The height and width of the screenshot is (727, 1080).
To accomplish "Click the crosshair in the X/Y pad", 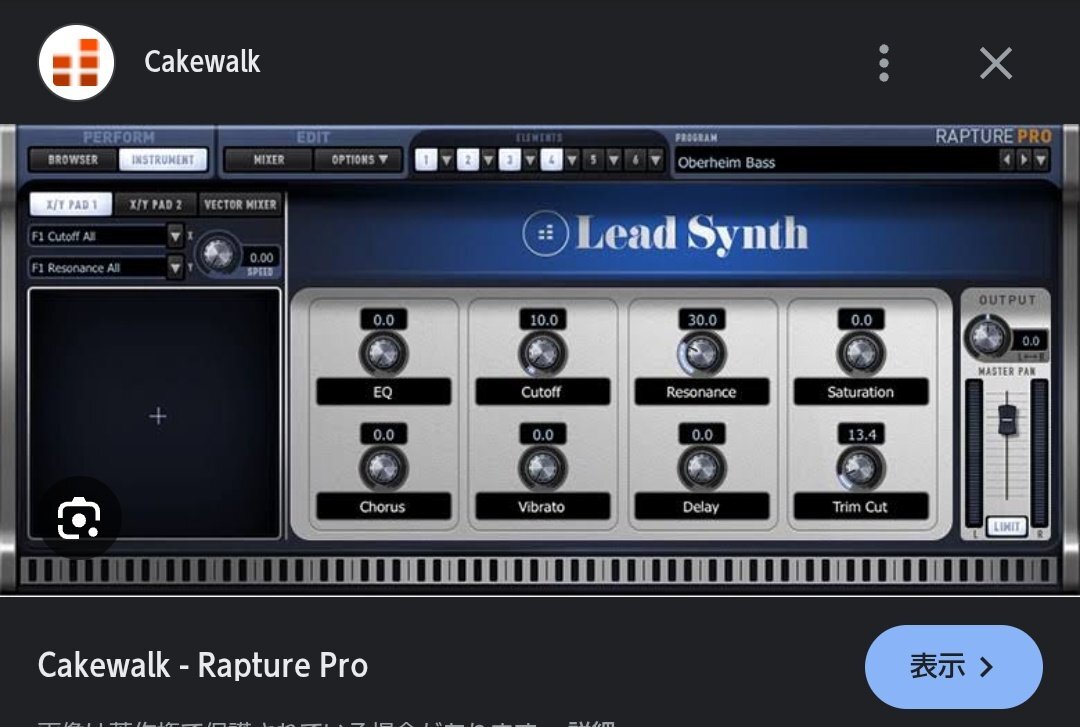I will 158,416.
